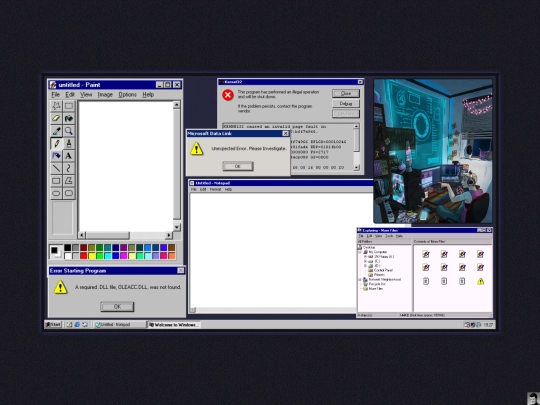Click the red error icon in Kernel32 dialog
This screenshot has width=540, height=405.
(x=228, y=95)
